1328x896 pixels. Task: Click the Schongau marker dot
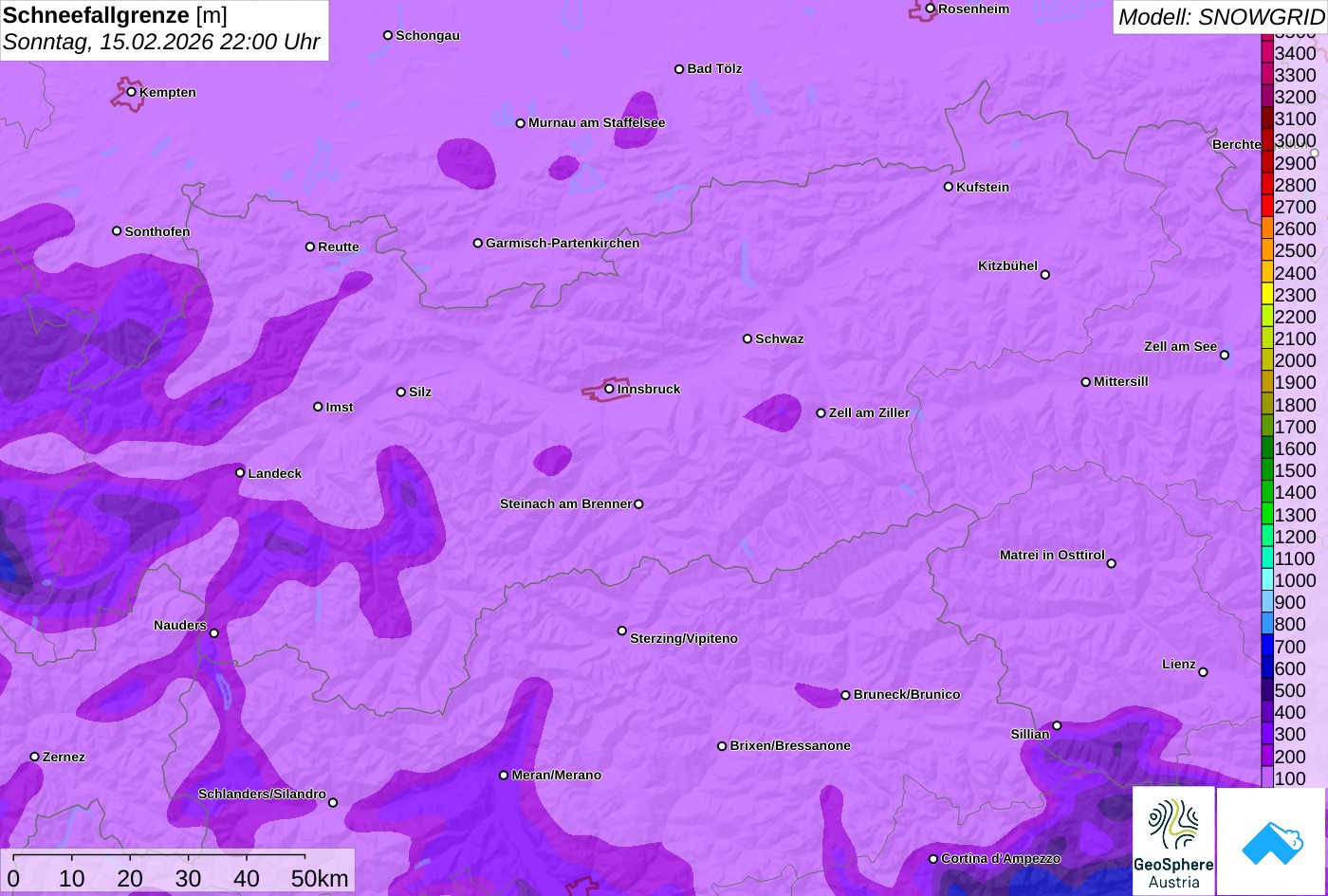(x=388, y=35)
